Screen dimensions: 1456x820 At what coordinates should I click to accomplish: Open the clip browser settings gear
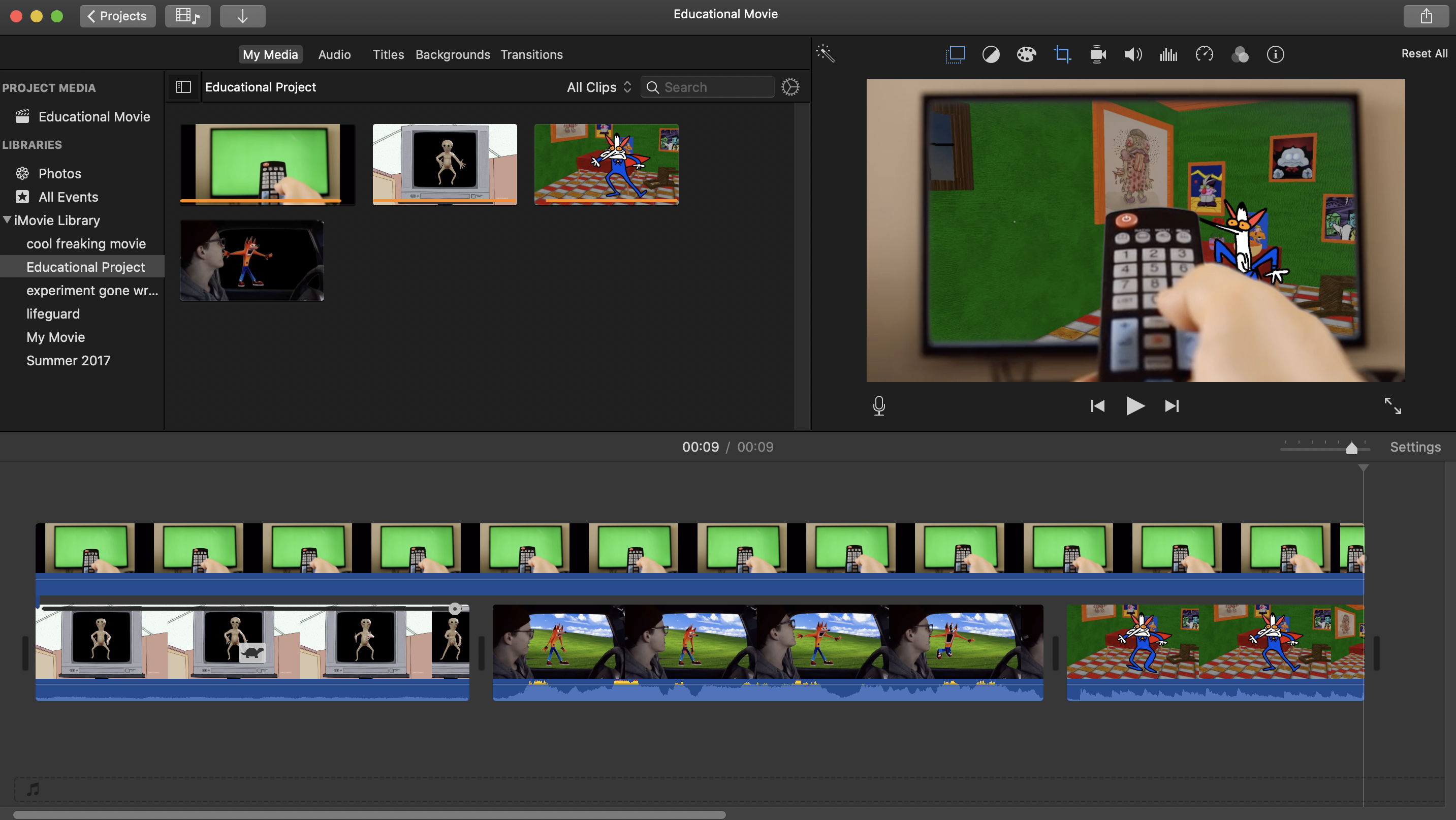pos(790,87)
